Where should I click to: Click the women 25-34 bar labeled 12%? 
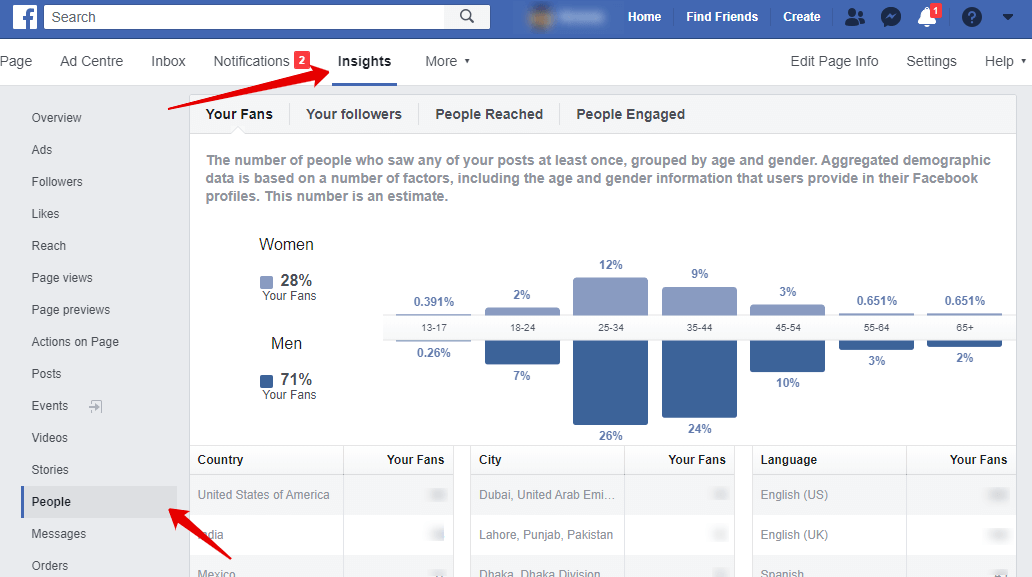(x=610, y=296)
